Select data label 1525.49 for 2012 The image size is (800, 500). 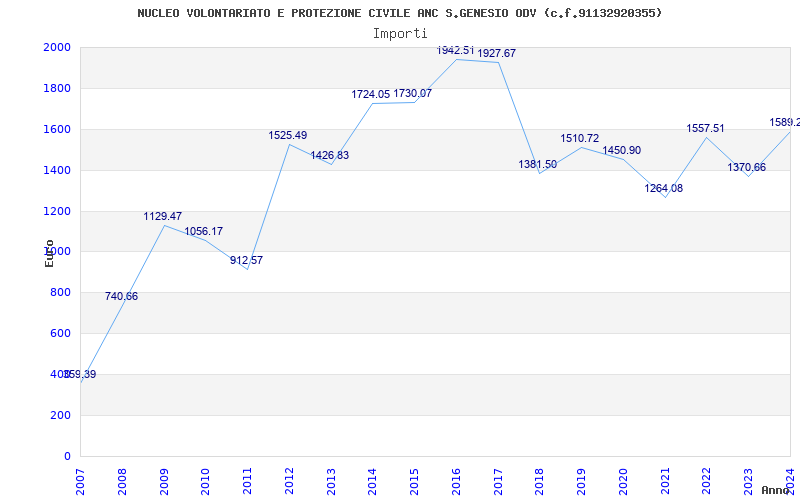(288, 135)
